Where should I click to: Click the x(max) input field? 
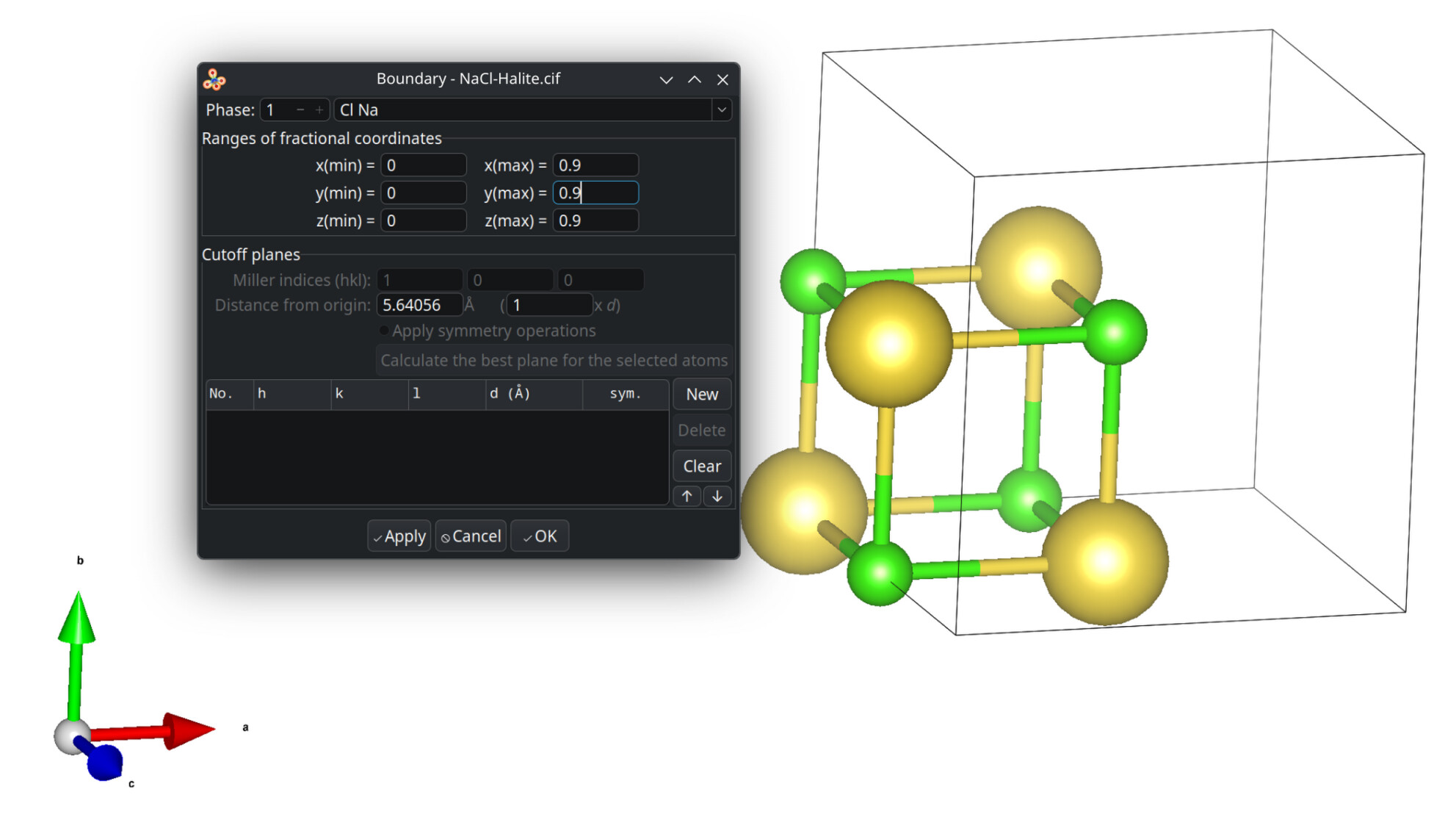pos(595,165)
